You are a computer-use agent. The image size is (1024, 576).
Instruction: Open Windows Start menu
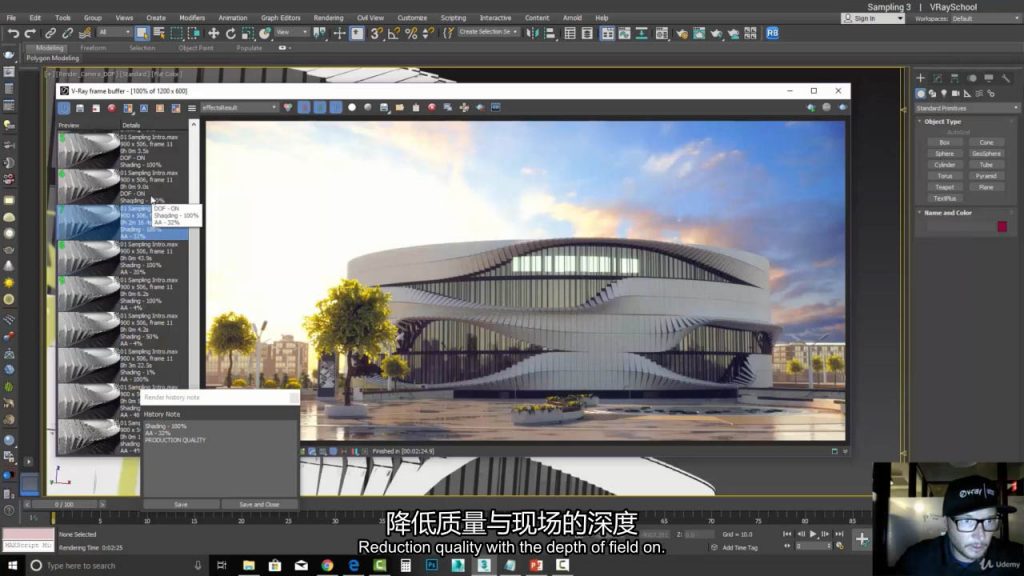click(12, 566)
